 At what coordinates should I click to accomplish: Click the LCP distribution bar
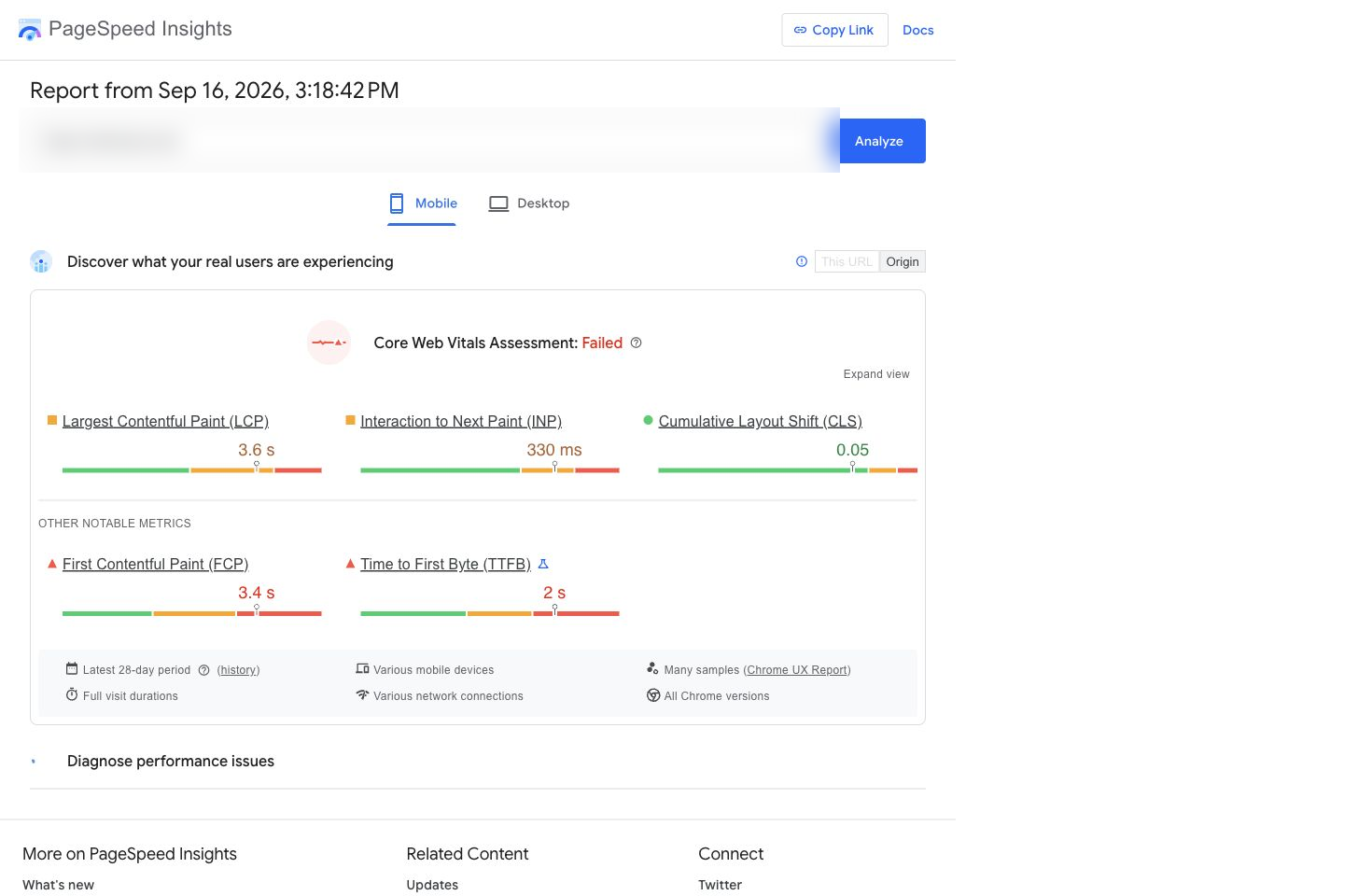coord(191,470)
